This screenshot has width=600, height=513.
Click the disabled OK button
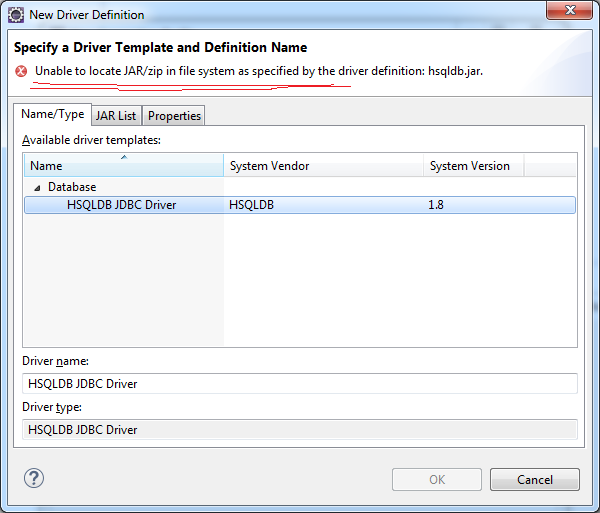pyautogui.click(x=437, y=479)
